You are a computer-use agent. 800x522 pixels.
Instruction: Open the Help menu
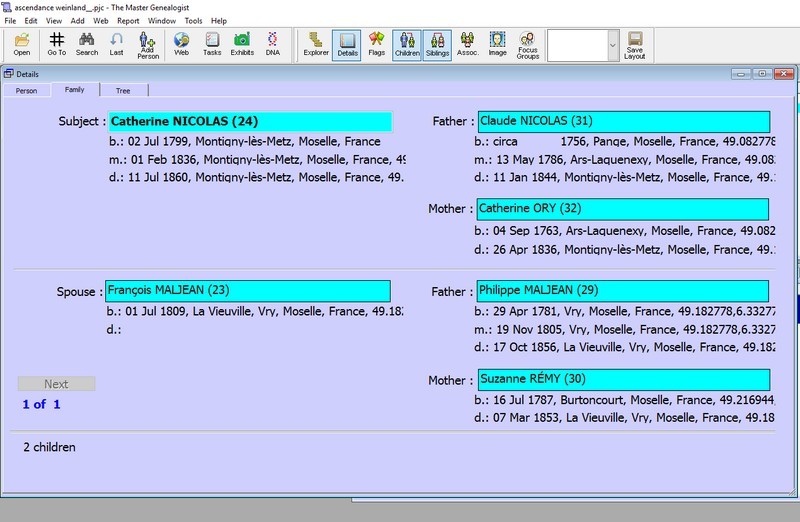pos(219,21)
